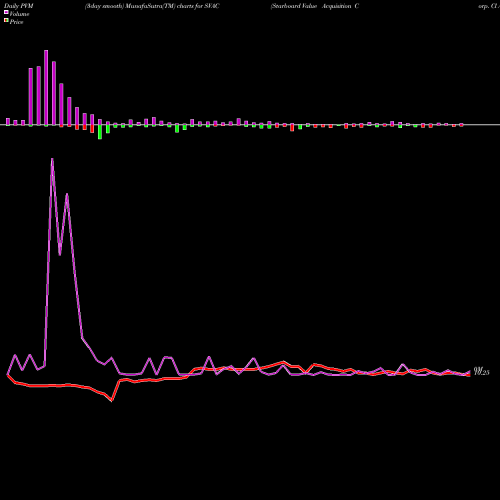Click the 'Starboard Value Acquisition' company name text
Image resolution: width=500 pixels, height=500 pixels.
tap(311, 6)
